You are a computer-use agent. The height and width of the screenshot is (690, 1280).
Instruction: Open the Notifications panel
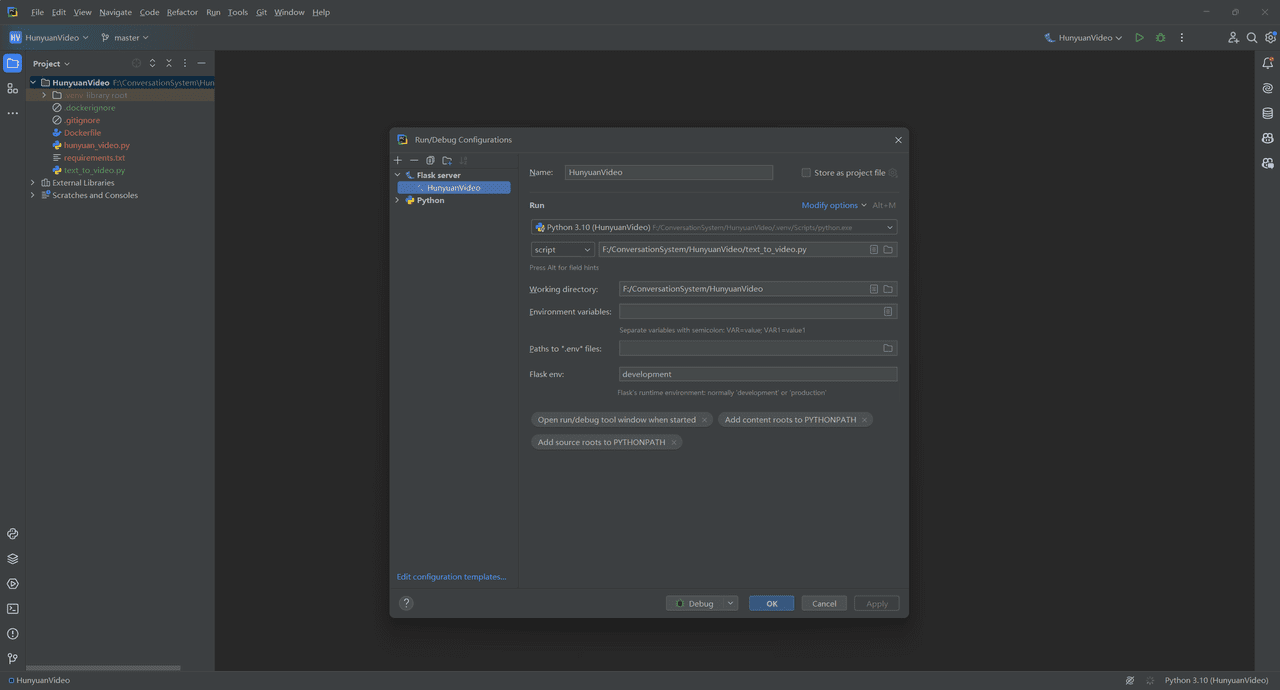click(x=1267, y=63)
